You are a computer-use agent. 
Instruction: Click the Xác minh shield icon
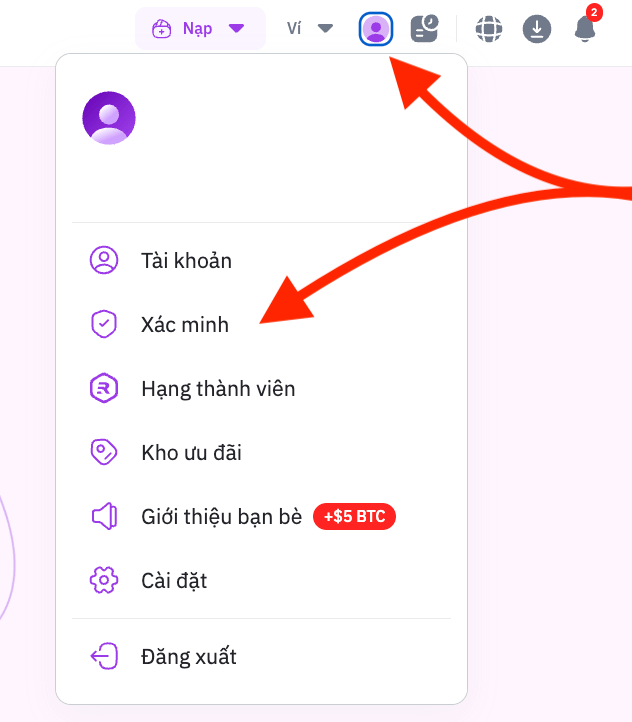pyautogui.click(x=104, y=324)
